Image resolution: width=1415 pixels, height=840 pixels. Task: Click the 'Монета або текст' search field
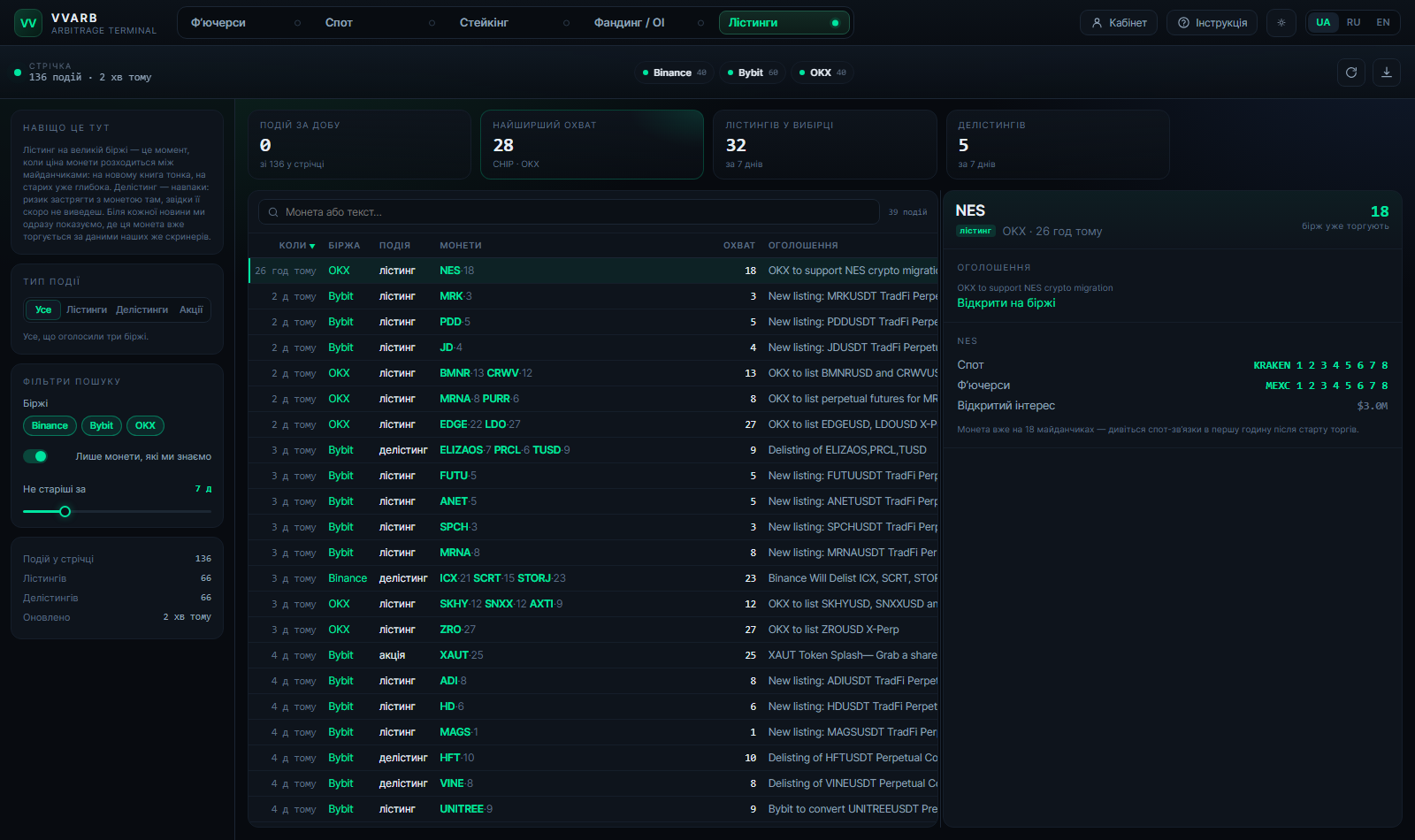[569, 212]
